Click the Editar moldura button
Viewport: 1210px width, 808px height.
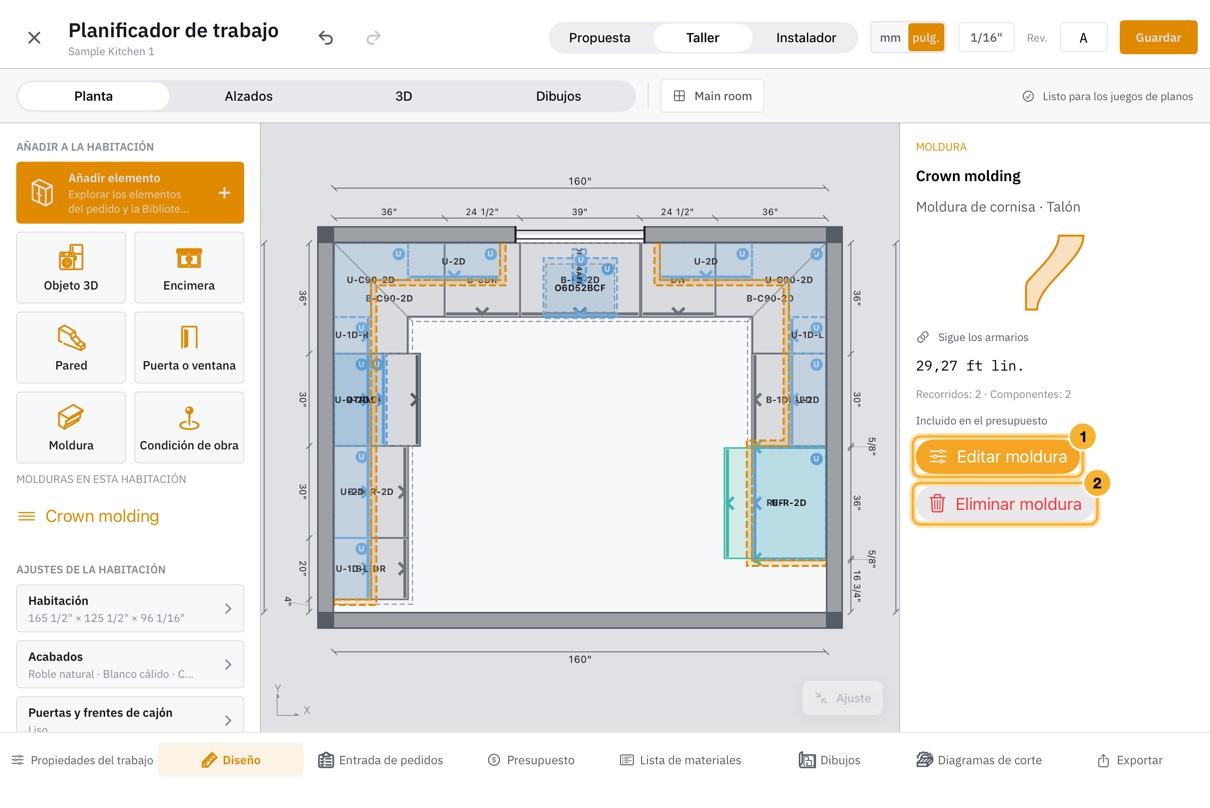pyautogui.click(x=998, y=457)
